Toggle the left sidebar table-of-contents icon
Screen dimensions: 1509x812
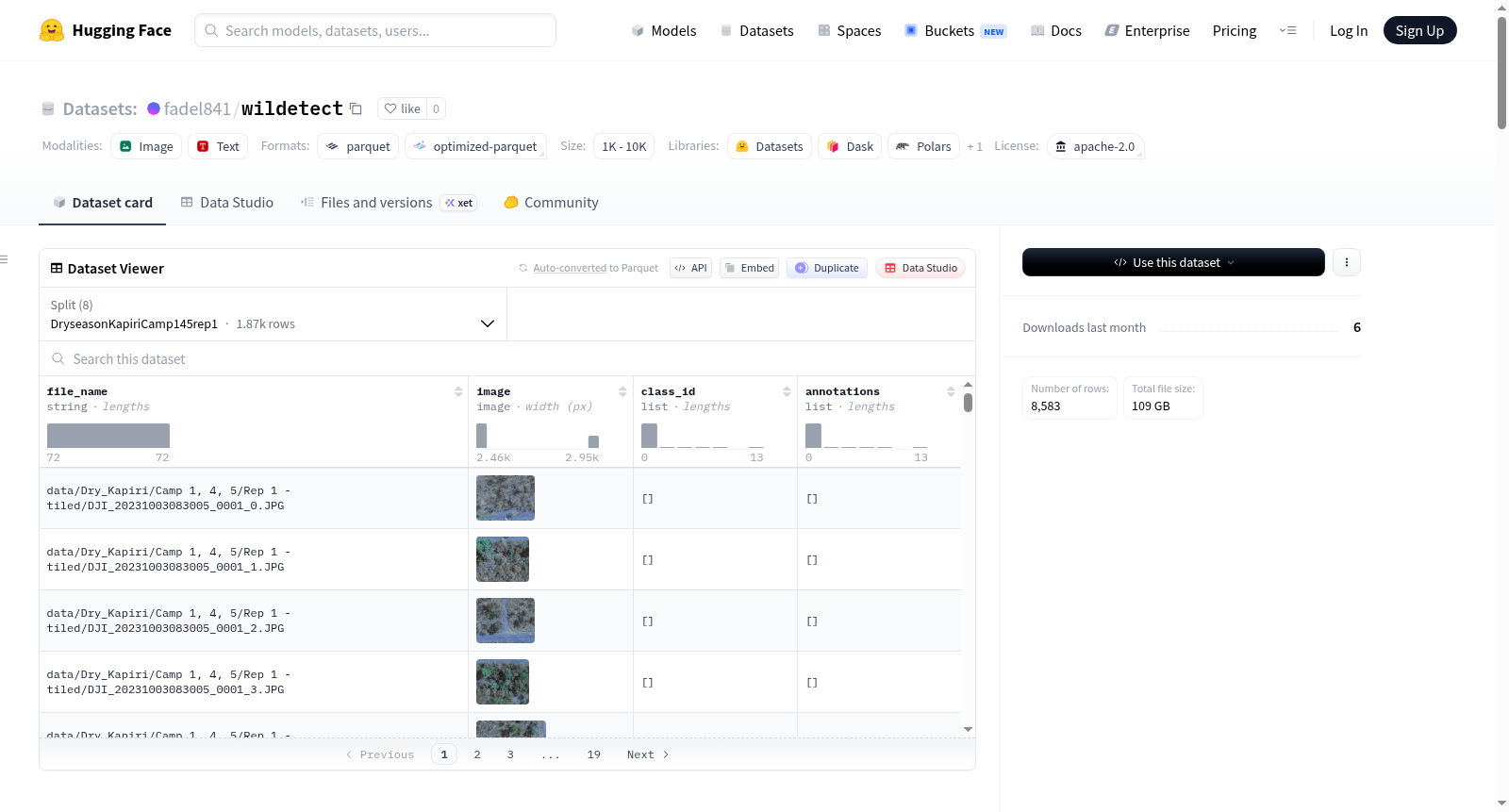tap(4, 259)
